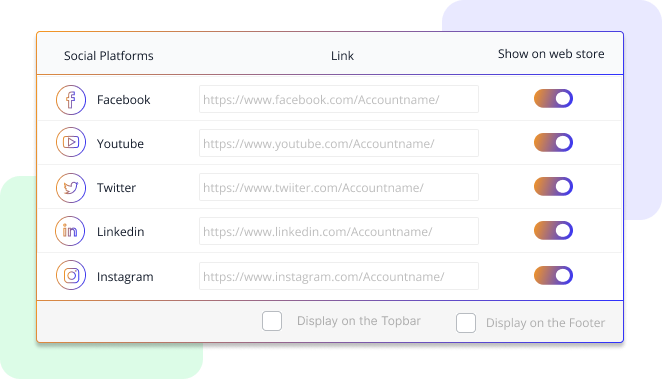Screen dimensions: 662x379
Task: Click the Show on web store header
Action: coord(551,54)
